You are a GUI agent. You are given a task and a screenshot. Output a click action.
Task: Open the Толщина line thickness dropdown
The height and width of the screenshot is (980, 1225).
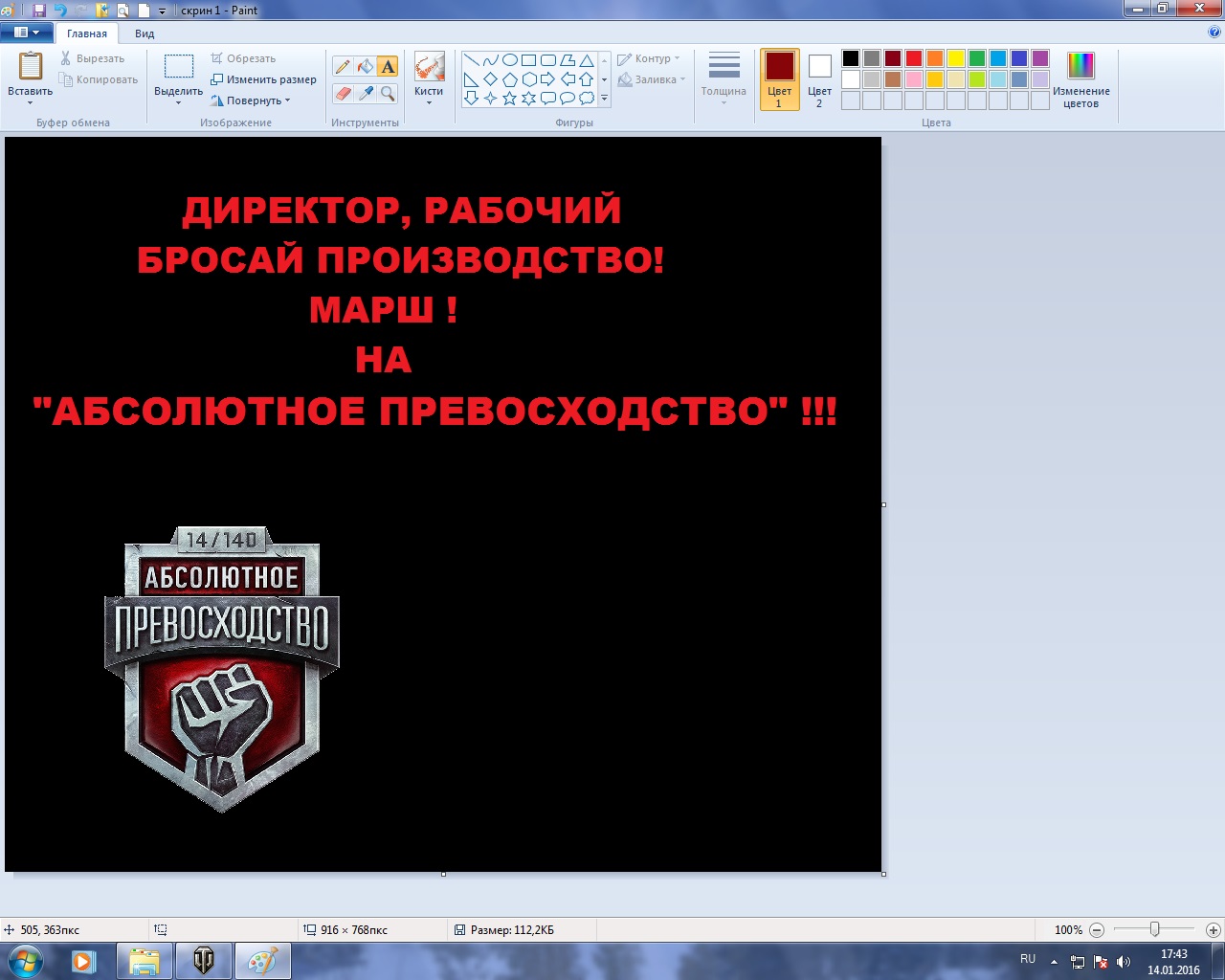[724, 79]
